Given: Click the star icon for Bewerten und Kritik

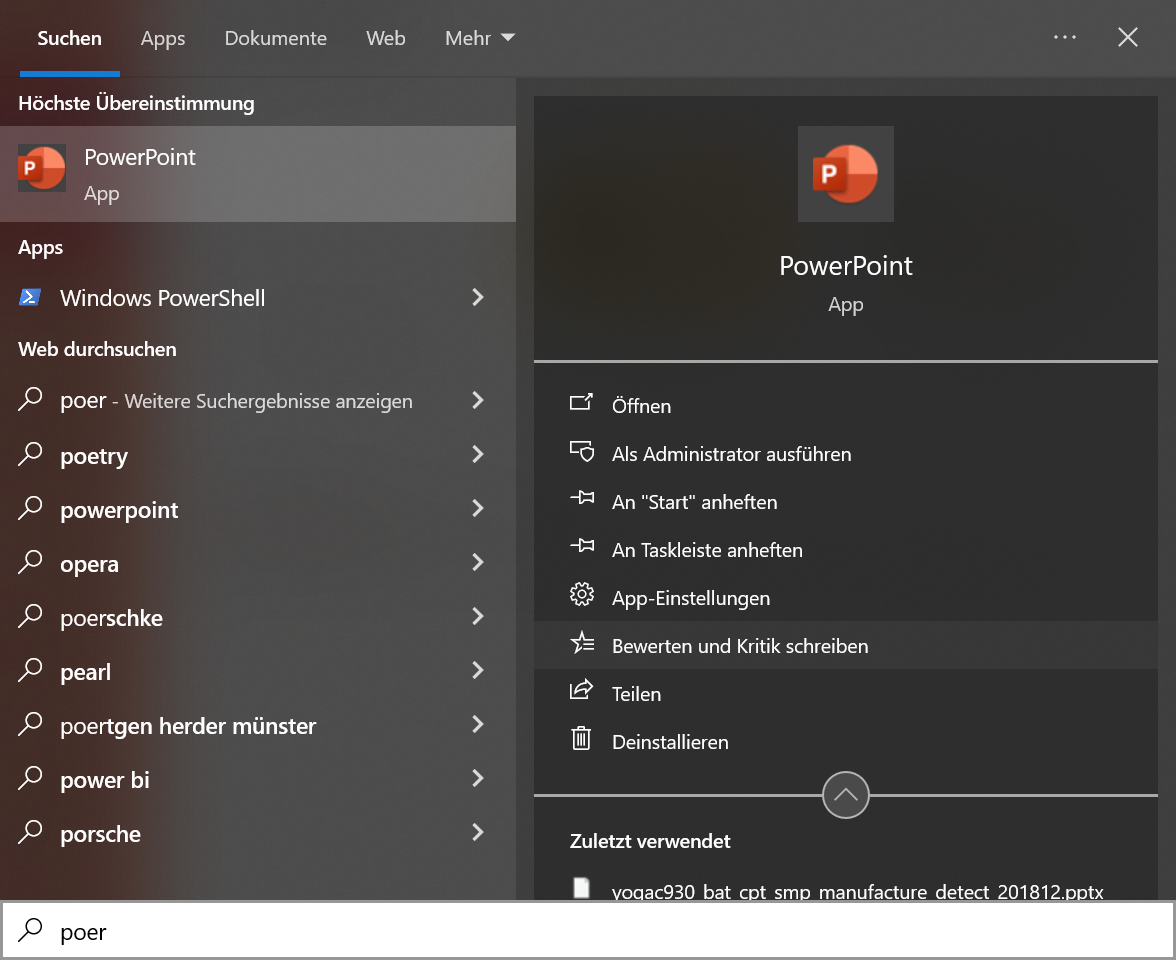Looking at the screenshot, I should pos(581,644).
